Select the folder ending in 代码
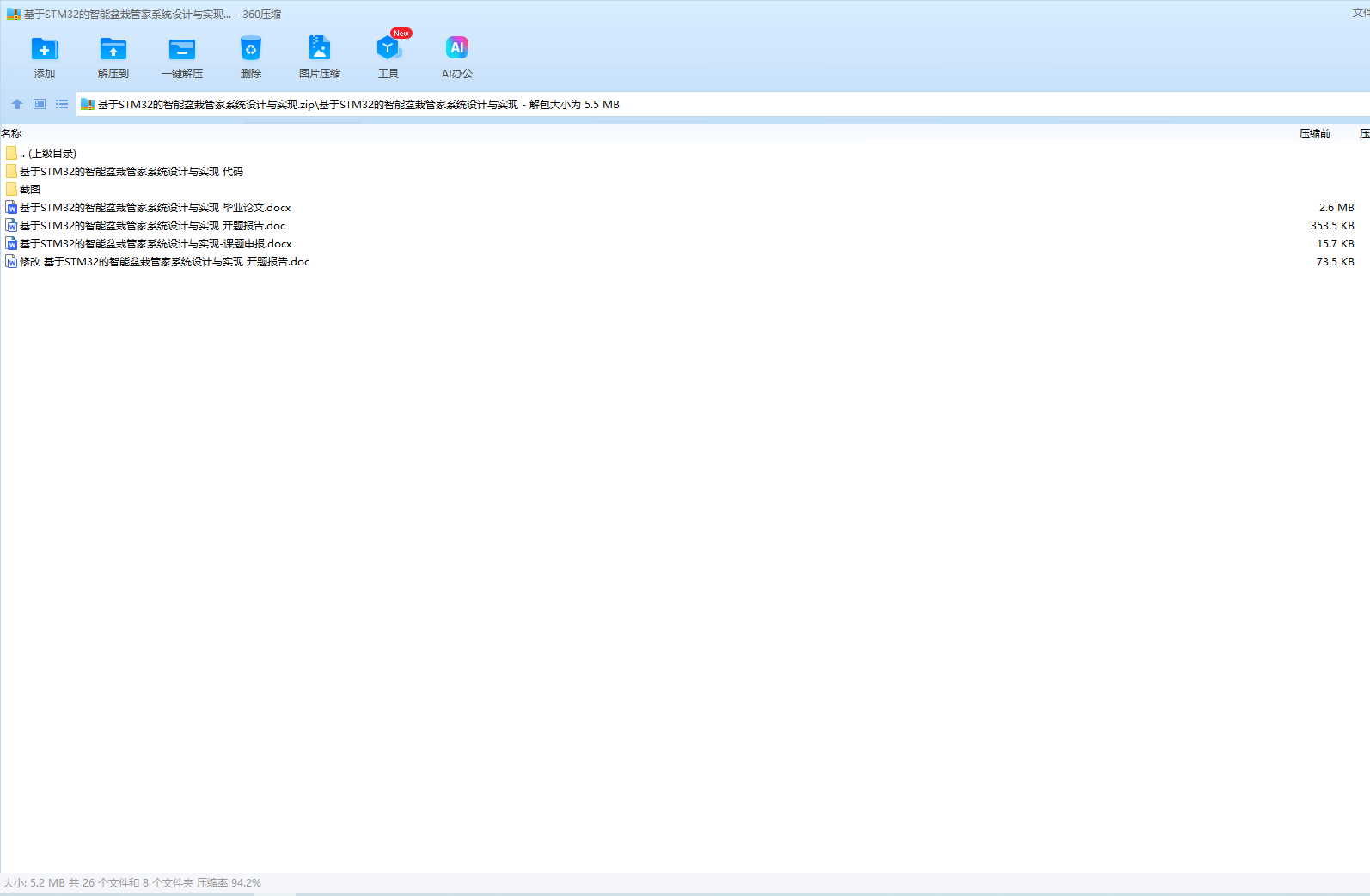1370x896 pixels. pyautogui.click(x=125, y=172)
